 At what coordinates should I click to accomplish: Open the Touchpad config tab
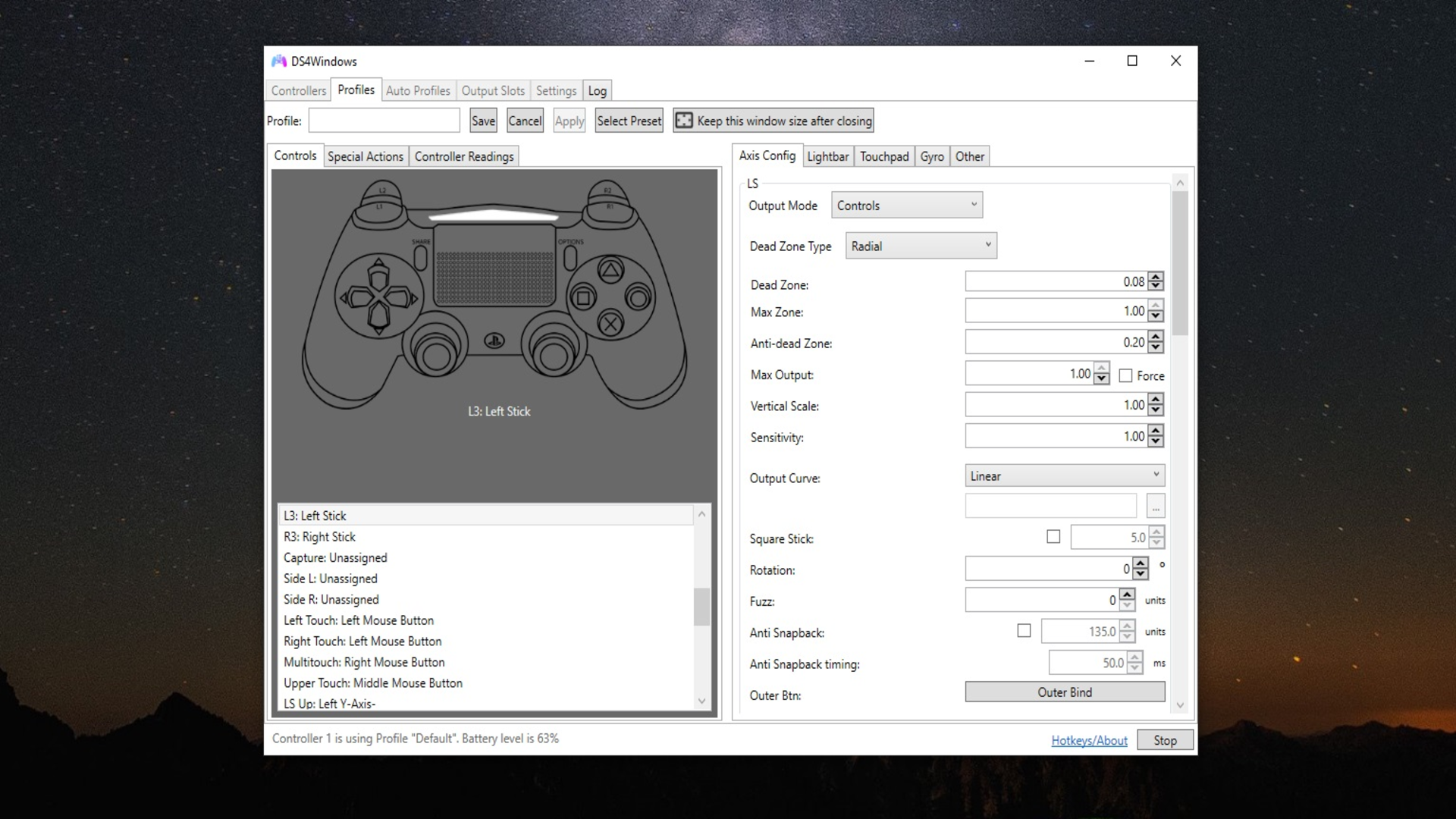pyautogui.click(x=884, y=156)
